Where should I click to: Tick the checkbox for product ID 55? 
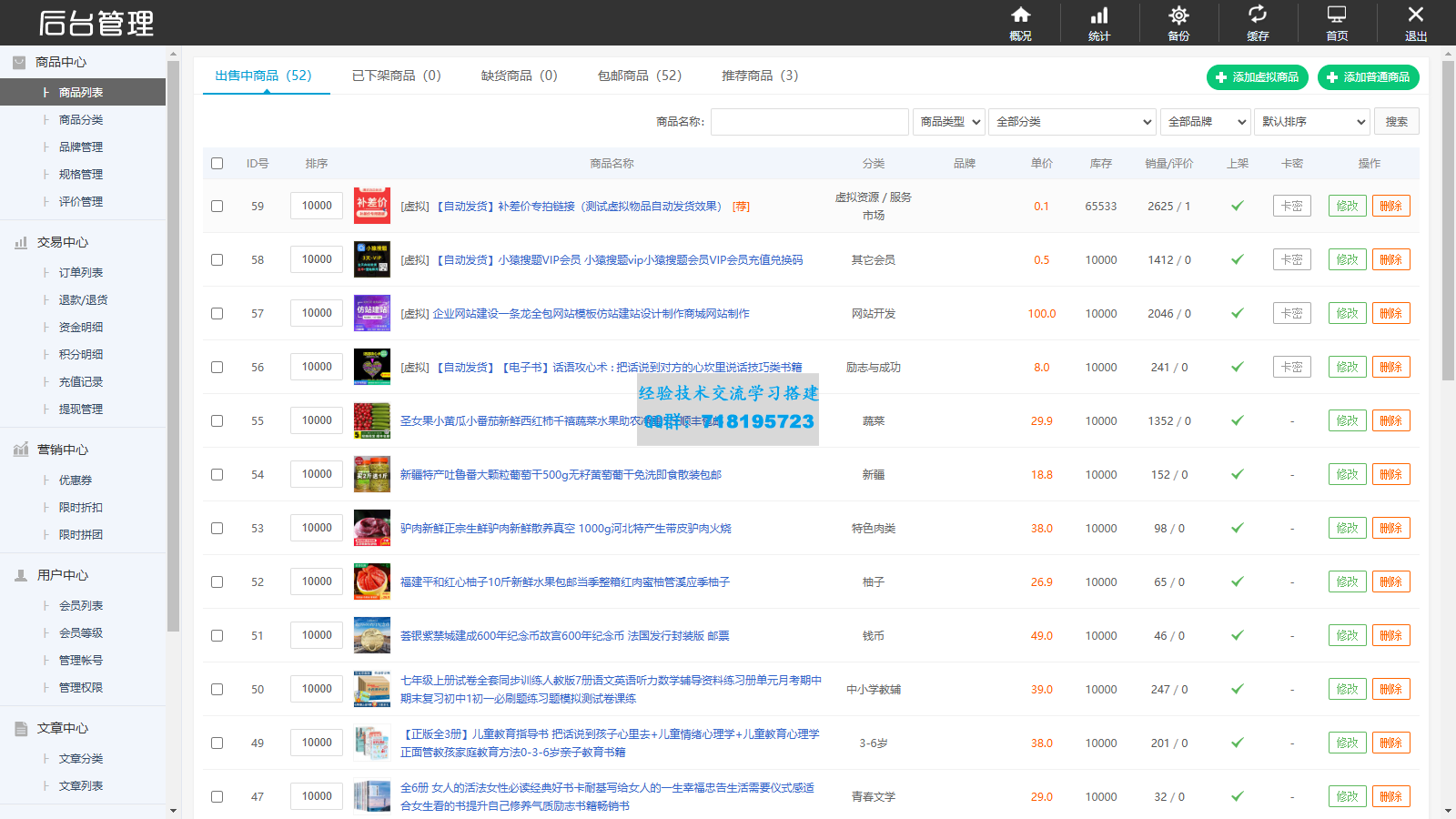tap(217, 421)
